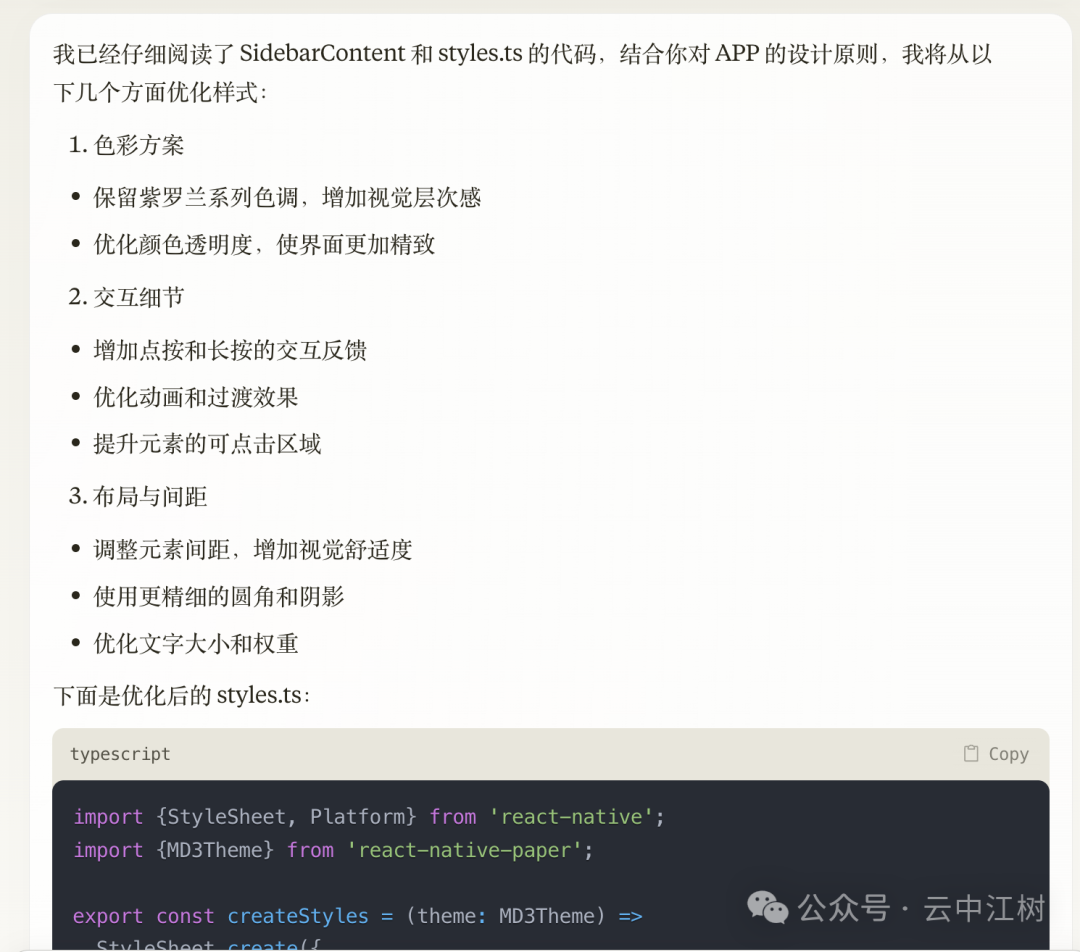Click the bullet '使用更精细的圆角和阴影'
This screenshot has width=1080, height=952.
pyautogui.click(x=218, y=597)
